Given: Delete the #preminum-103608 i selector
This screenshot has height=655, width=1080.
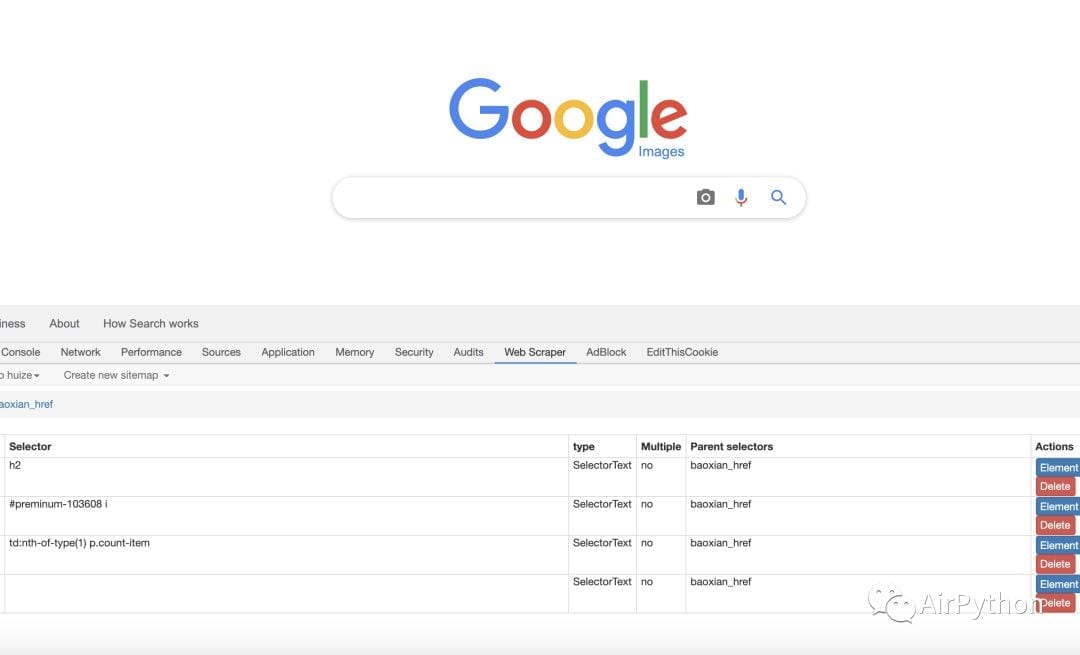Looking at the screenshot, I should (1055, 525).
